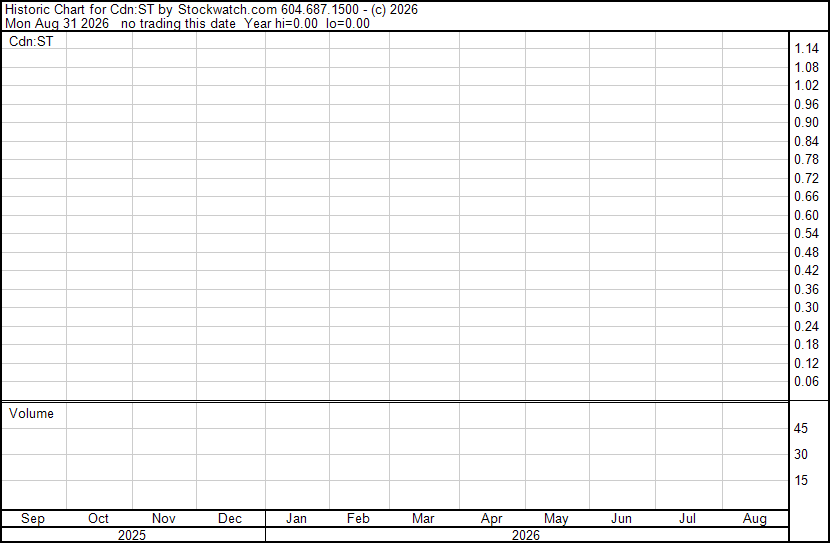The width and height of the screenshot is (830, 543).
Task: Click the 0.36 price axis value
Action: [807, 289]
